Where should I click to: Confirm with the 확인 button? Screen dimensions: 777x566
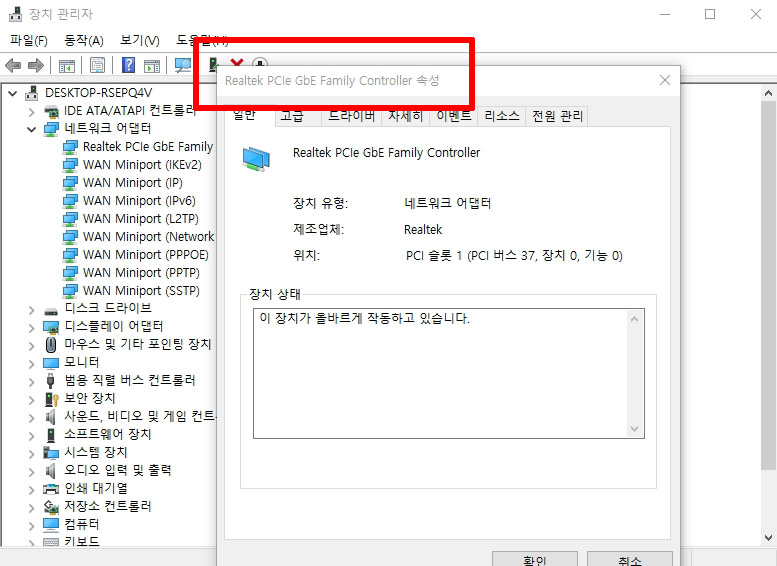pos(535,559)
